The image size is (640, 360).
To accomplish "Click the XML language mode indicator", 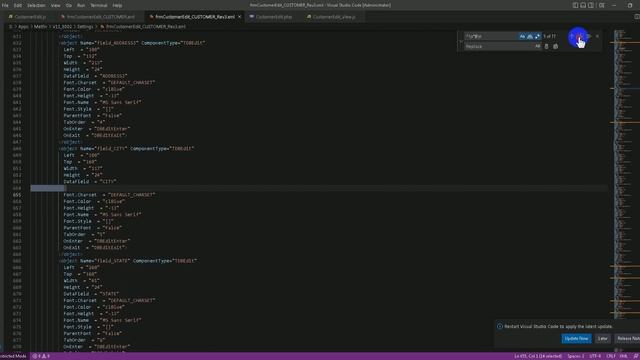I will point(624,356).
